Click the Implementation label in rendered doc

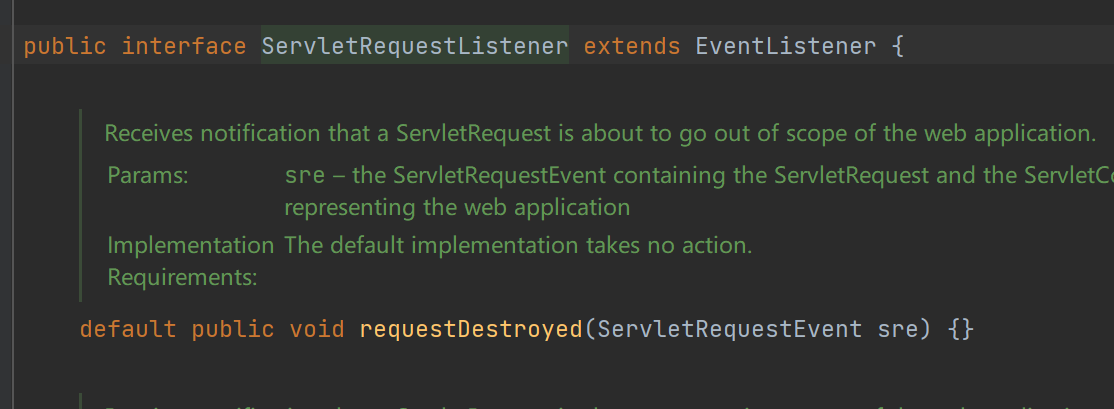191,245
